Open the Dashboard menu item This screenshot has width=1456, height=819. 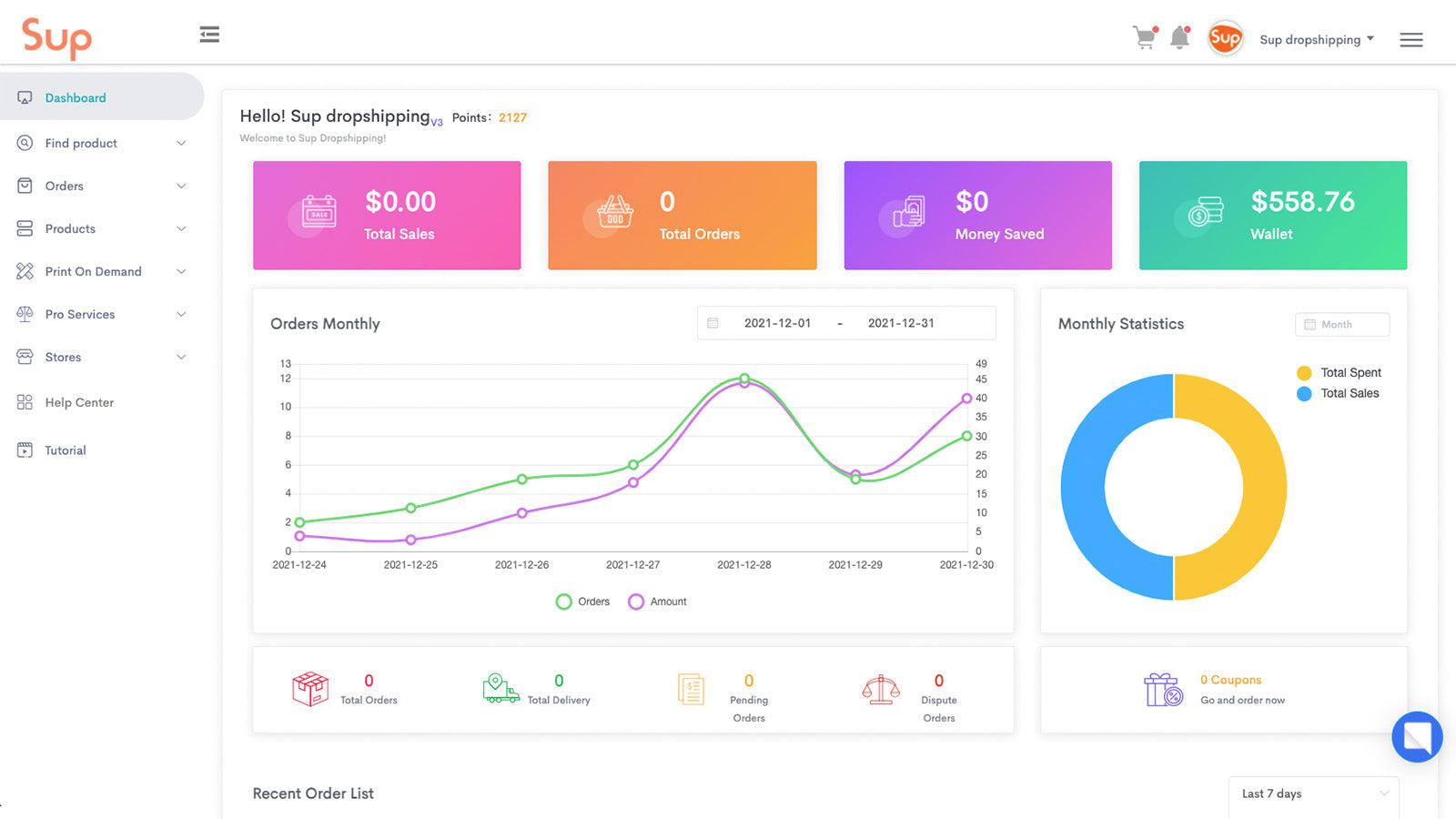[x=76, y=97]
